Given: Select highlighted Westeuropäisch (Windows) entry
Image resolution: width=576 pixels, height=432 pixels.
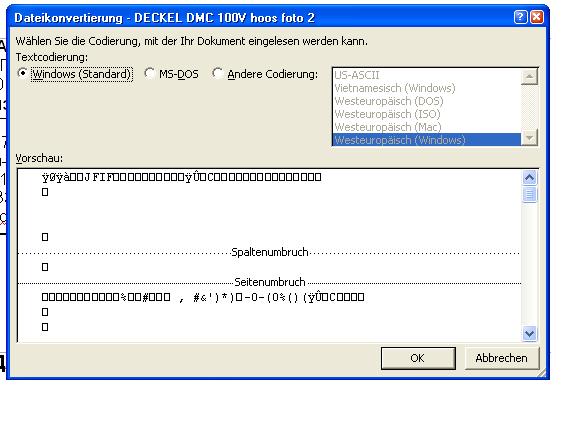Looking at the screenshot, I should [426, 140].
